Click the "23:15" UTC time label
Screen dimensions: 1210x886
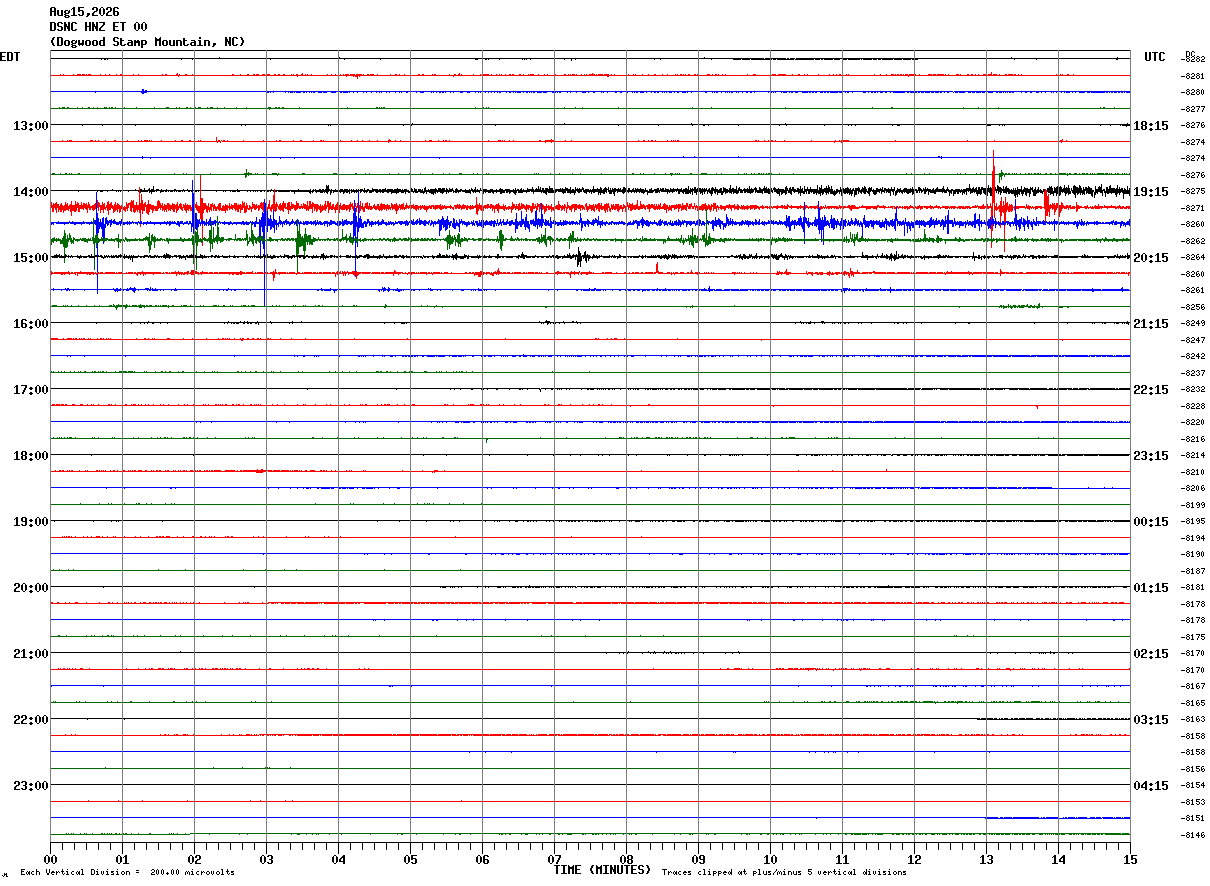point(1151,456)
